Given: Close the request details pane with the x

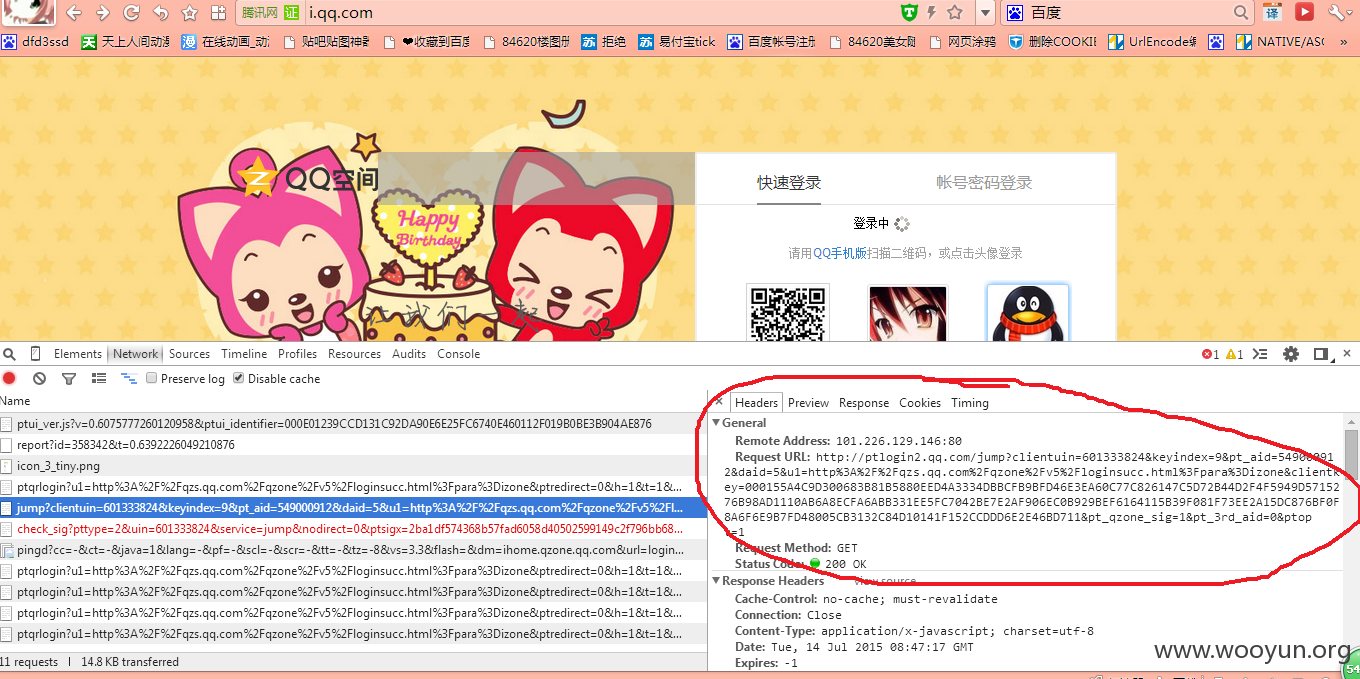Looking at the screenshot, I should click(x=719, y=402).
